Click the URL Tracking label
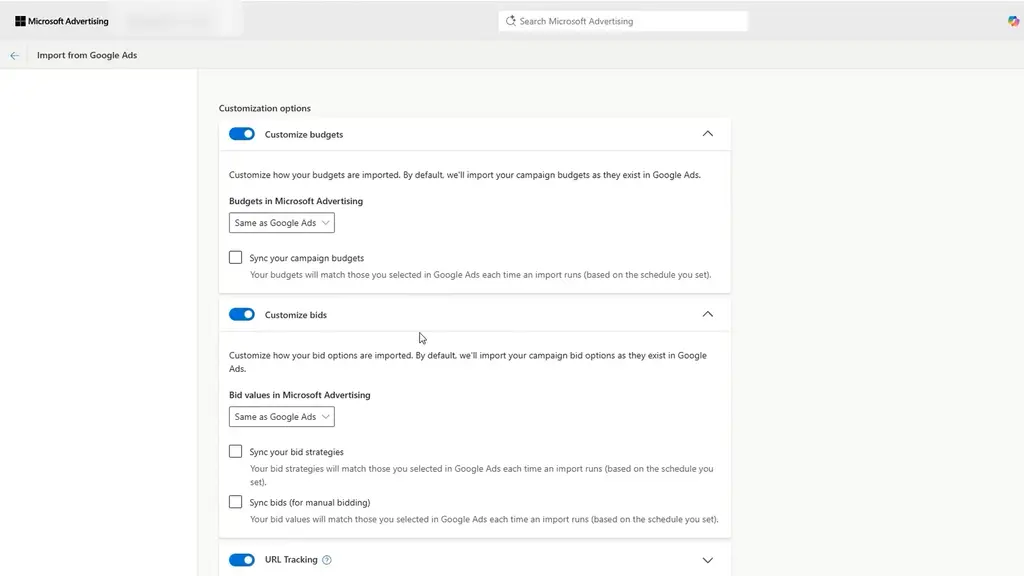 [x=291, y=560]
